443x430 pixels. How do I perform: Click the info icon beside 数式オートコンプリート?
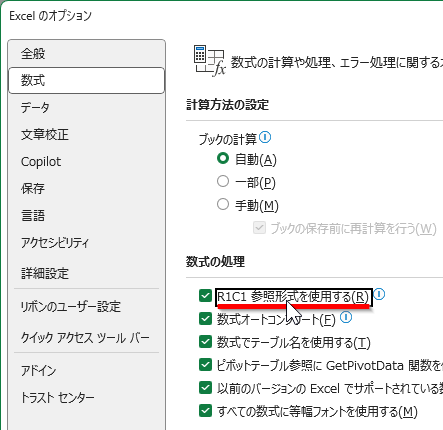click(x=346, y=317)
